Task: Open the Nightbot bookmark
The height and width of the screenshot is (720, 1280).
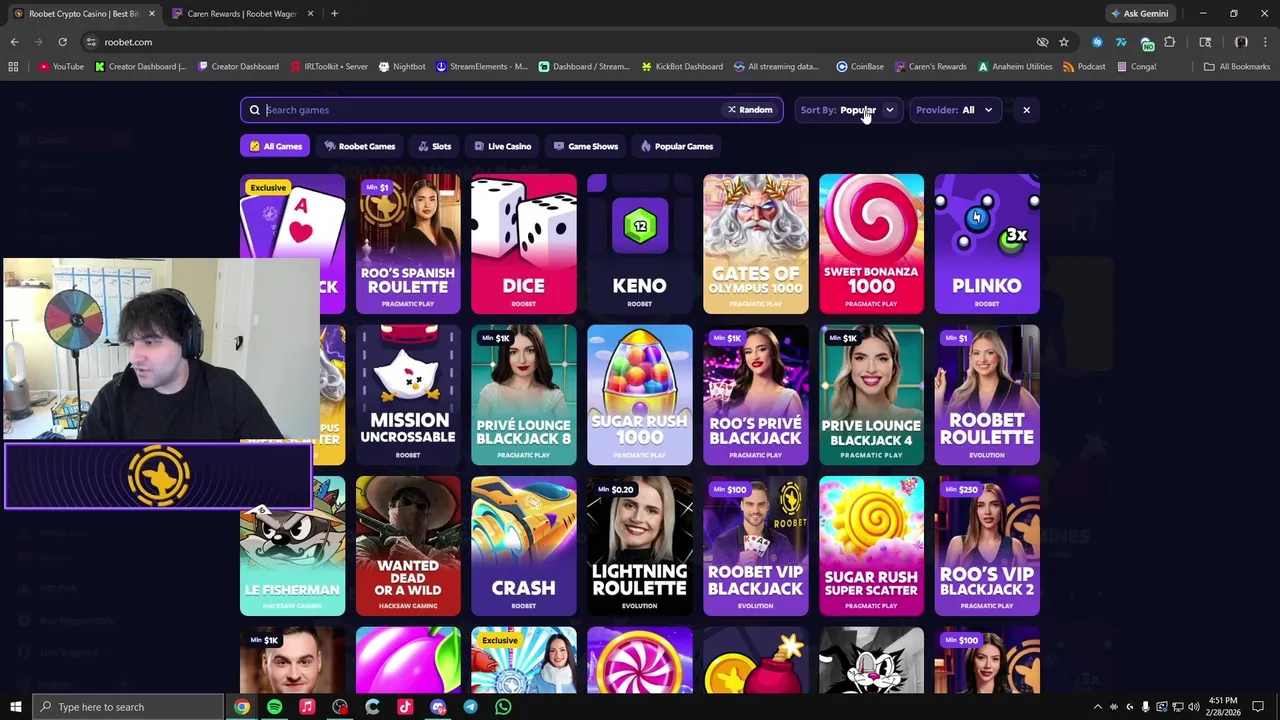Action: [402, 67]
